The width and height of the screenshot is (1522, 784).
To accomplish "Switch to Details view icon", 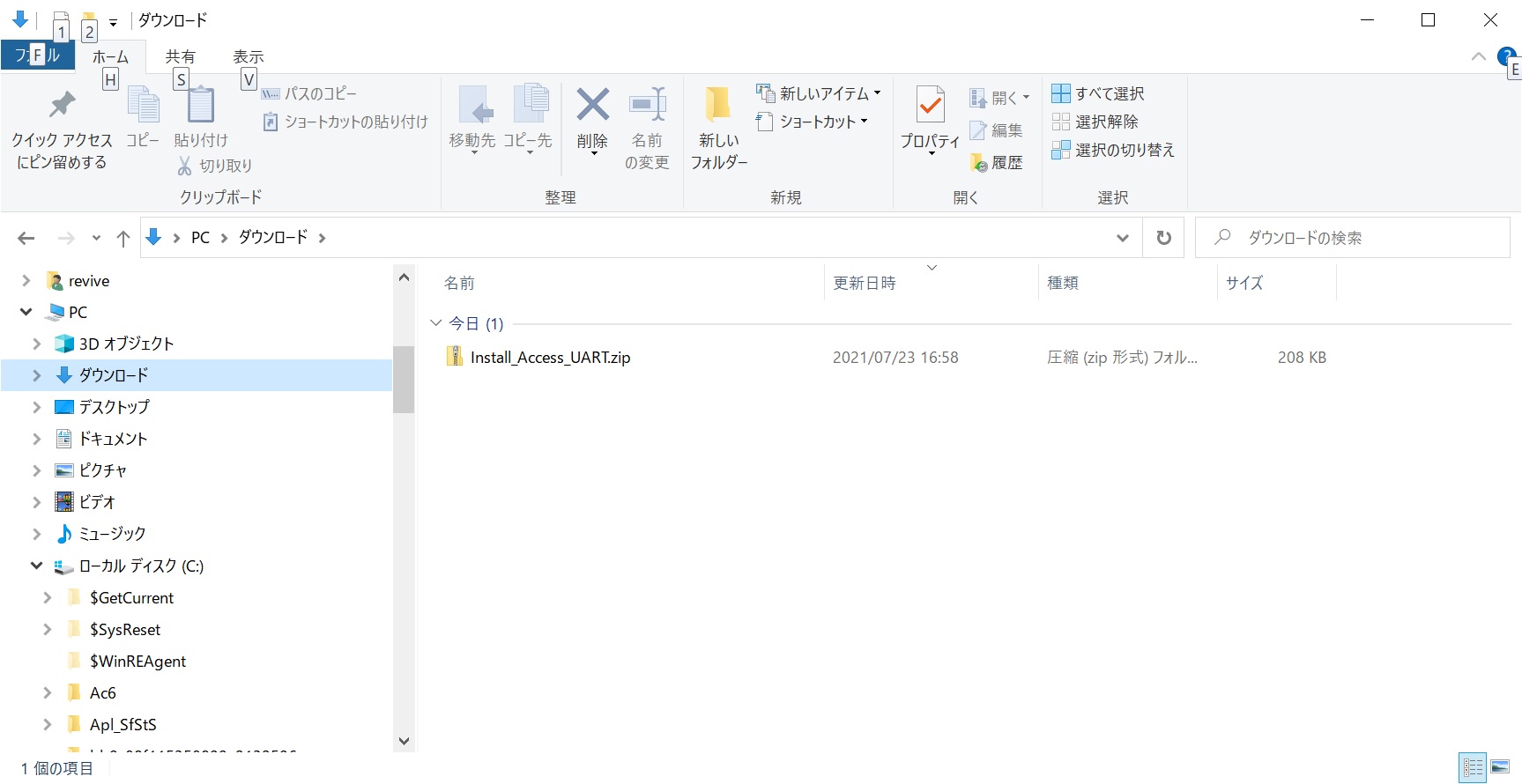I will click(x=1473, y=767).
